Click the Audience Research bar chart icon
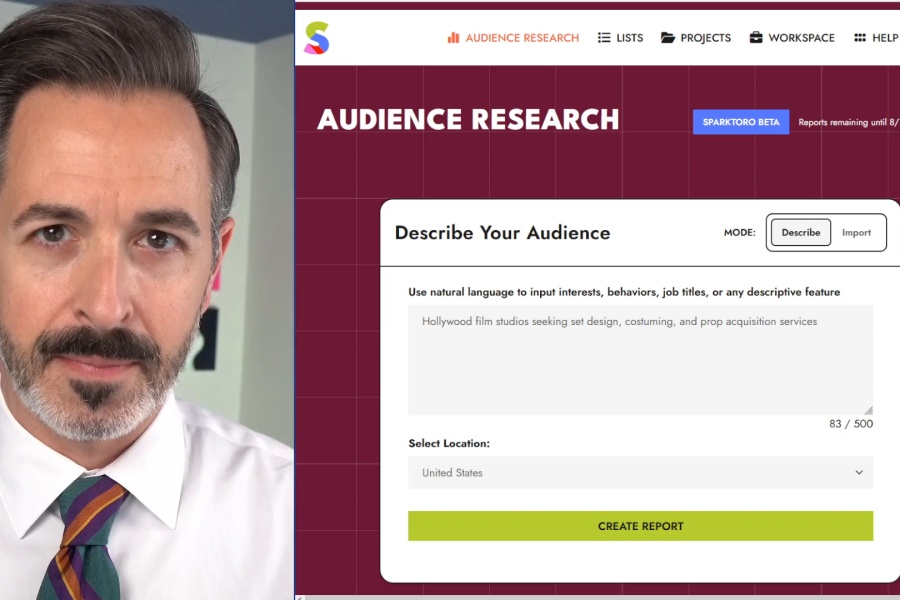The image size is (900, 600). coord(453,38)
